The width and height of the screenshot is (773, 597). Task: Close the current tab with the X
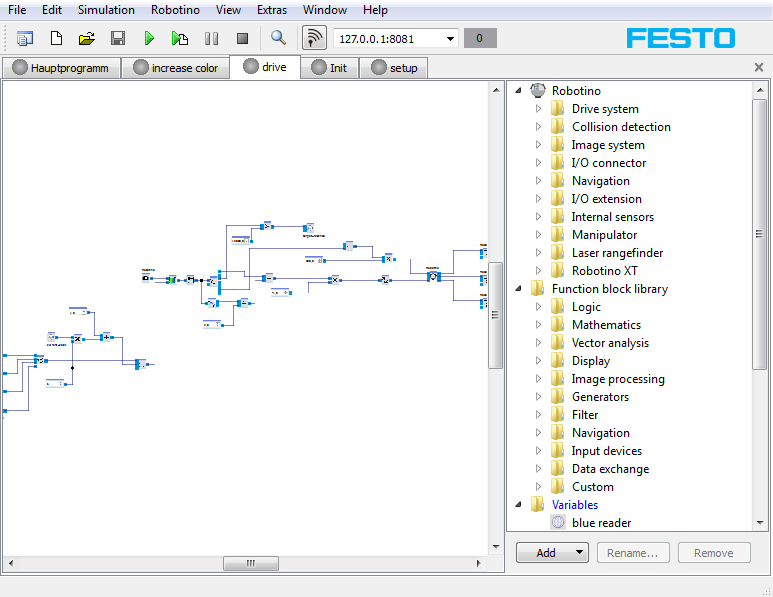(x=759, y=67)
